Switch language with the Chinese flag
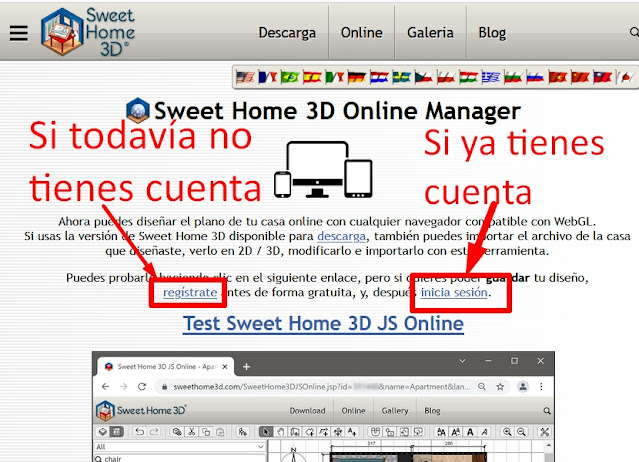This screenshot has height=462, width=639. [580, 77]
